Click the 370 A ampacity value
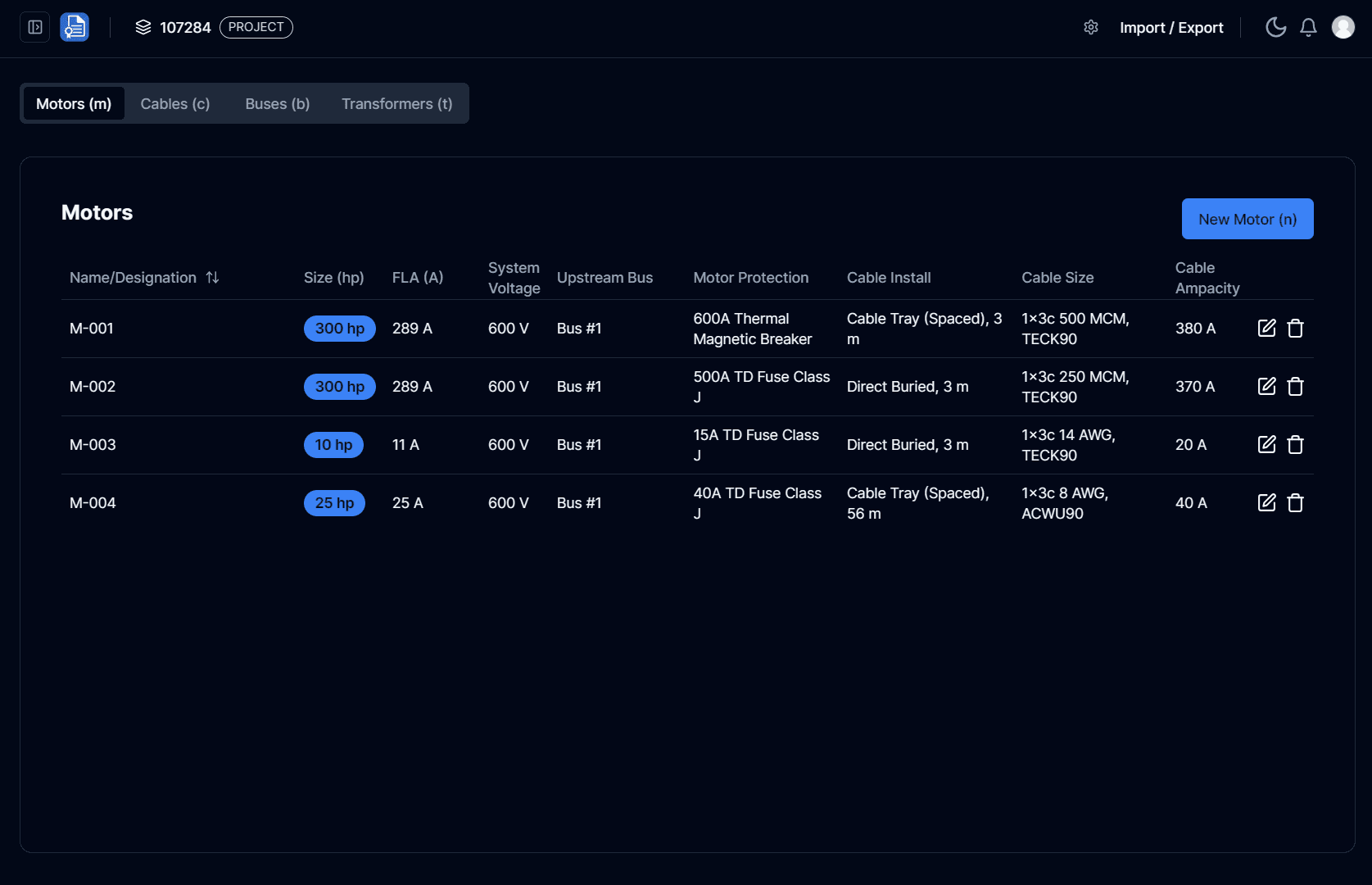The height and width of the screenshot is (885, 1372). tap(1195, 387)
